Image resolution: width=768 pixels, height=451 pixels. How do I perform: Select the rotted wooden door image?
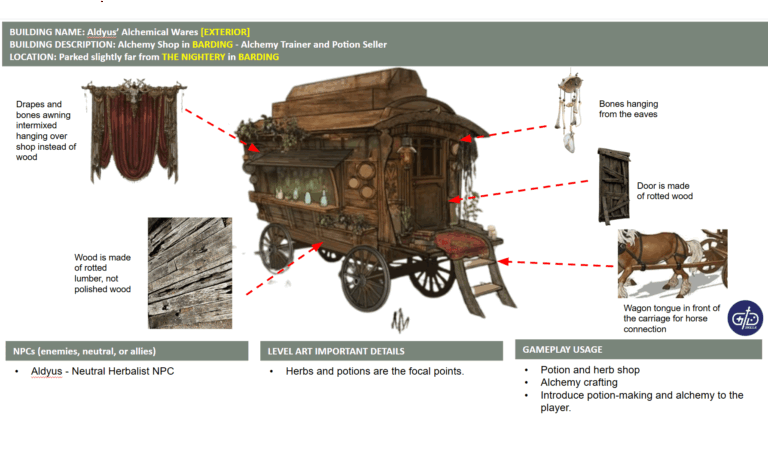[611, 186]
